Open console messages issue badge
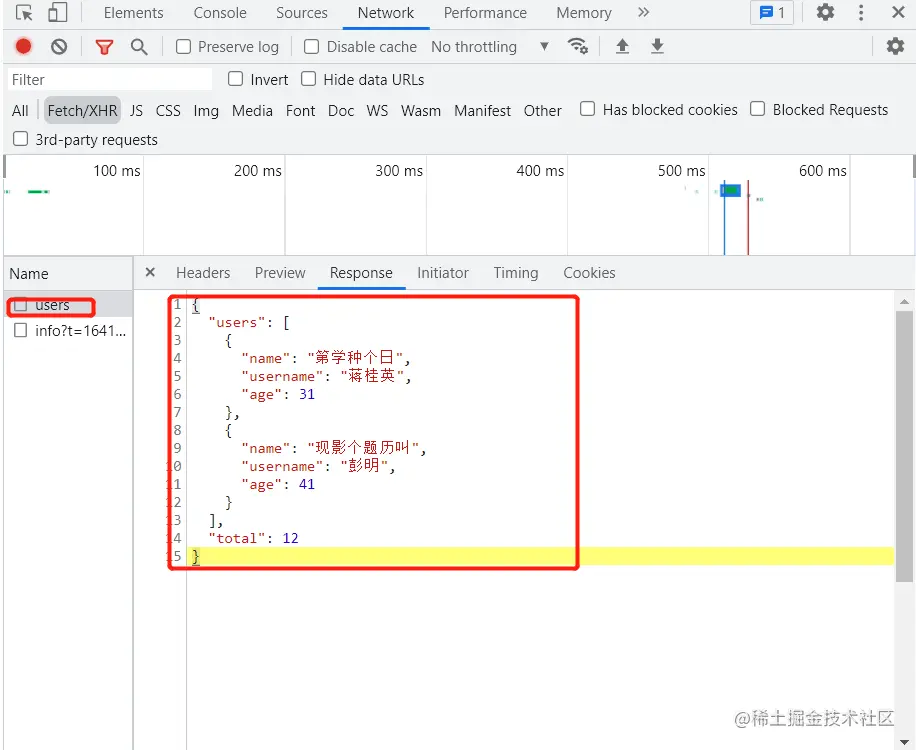Screen dimensions: 916x750 772,12
